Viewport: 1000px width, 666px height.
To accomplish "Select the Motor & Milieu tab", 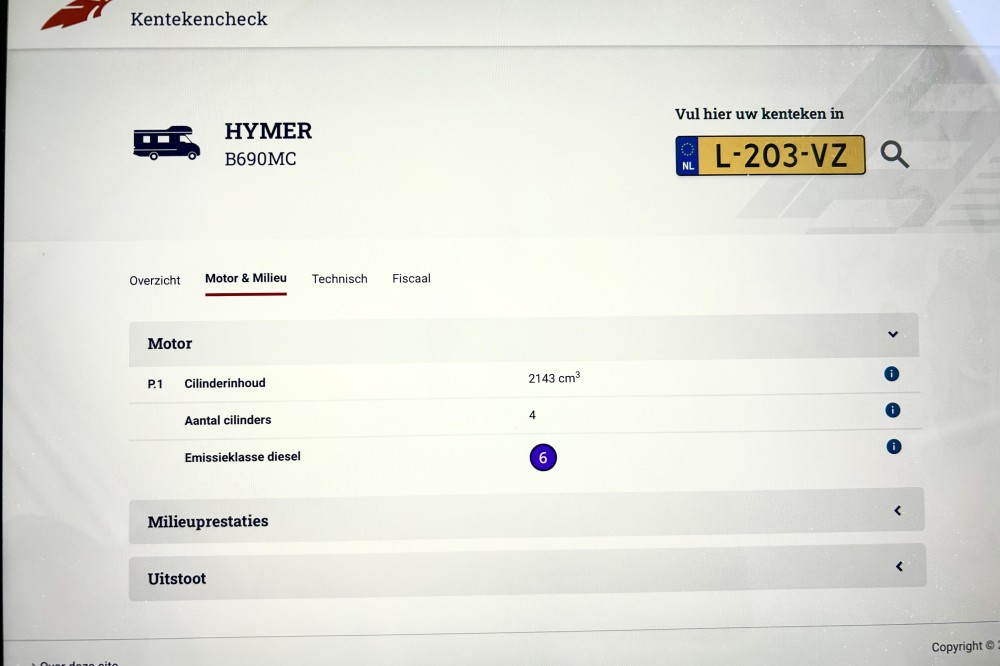I will click(246, 279).
